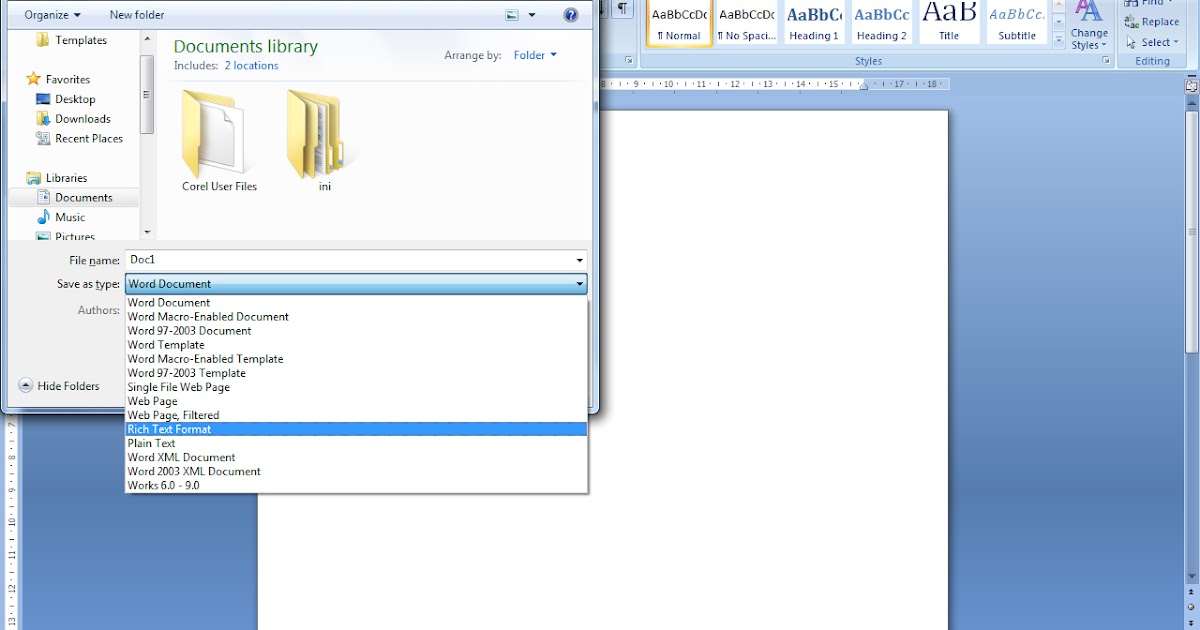Choose Works 6.0 - 9.0 type
The width and height of the screenshot is (1200, 630).
356,485
